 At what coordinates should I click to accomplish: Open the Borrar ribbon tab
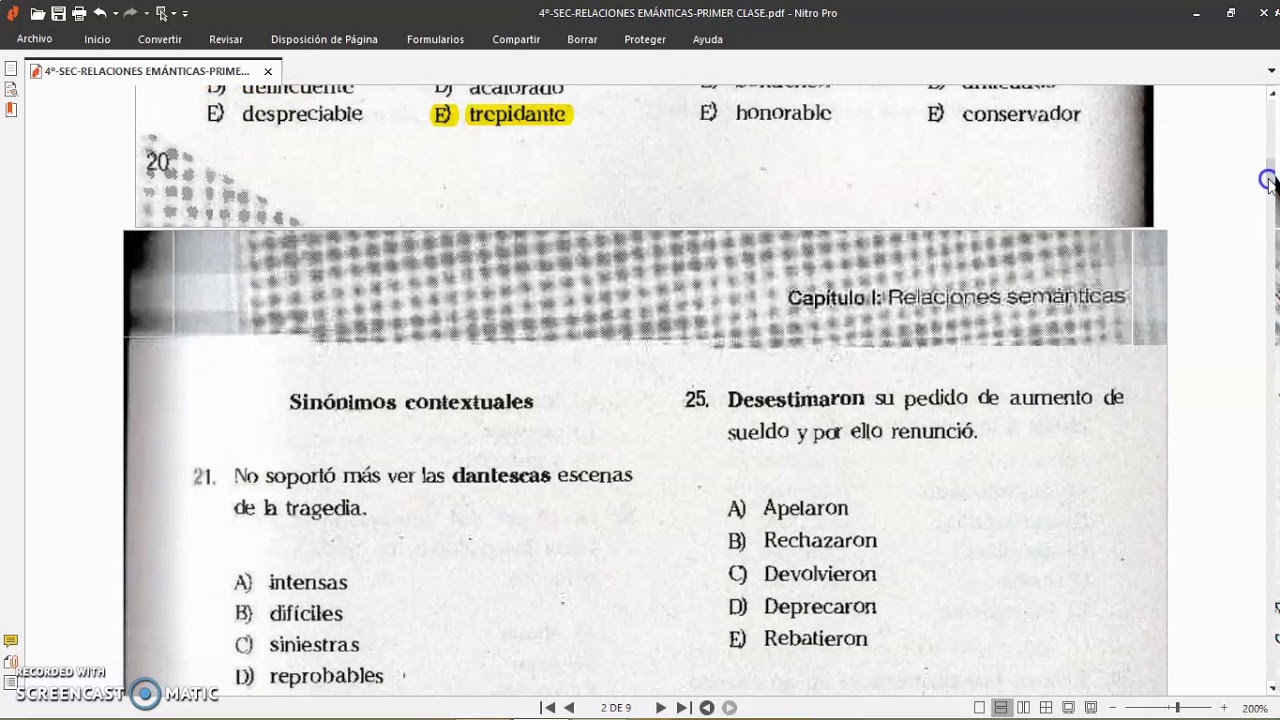pyautogui.click(x=582, y=39)
